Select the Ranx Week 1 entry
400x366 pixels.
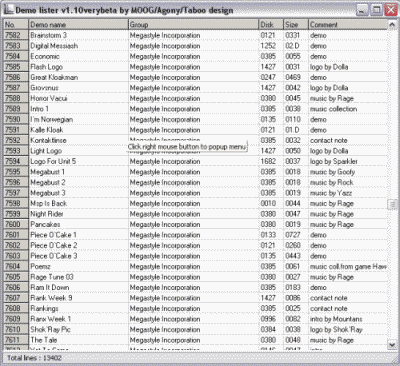tap(51, 319)
